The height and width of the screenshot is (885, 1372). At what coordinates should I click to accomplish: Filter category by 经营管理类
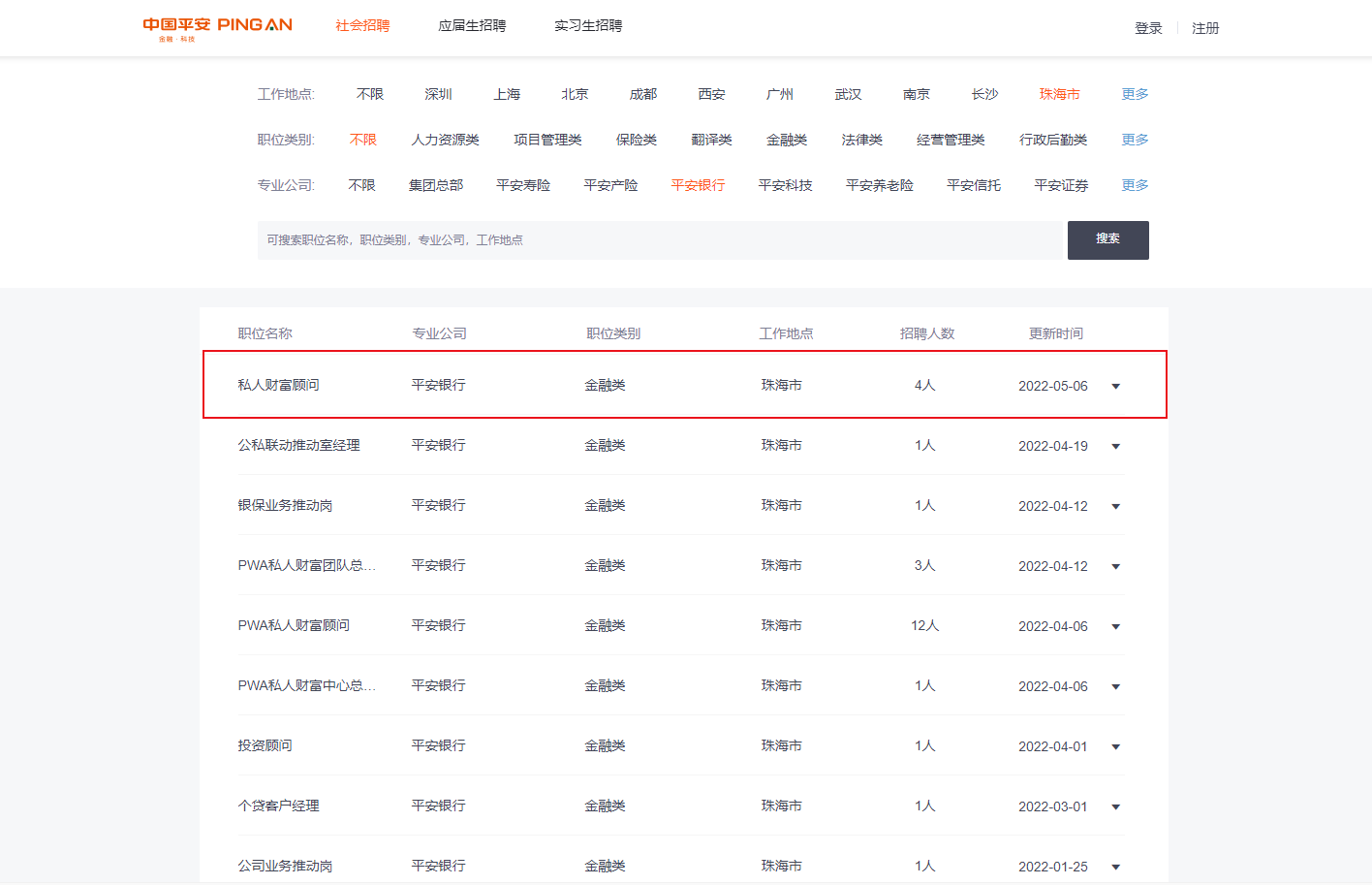pyautogui.click(x=951, y=140)
